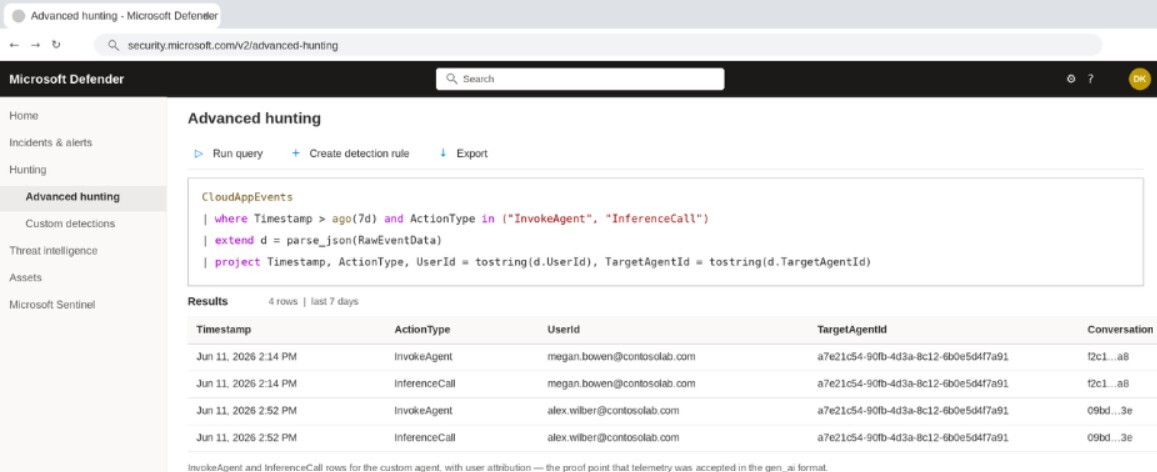Click f2c1…a8 conversation in InvokeAgent row
Screen dimensions: 1157x472
[x=1108, y=357]
